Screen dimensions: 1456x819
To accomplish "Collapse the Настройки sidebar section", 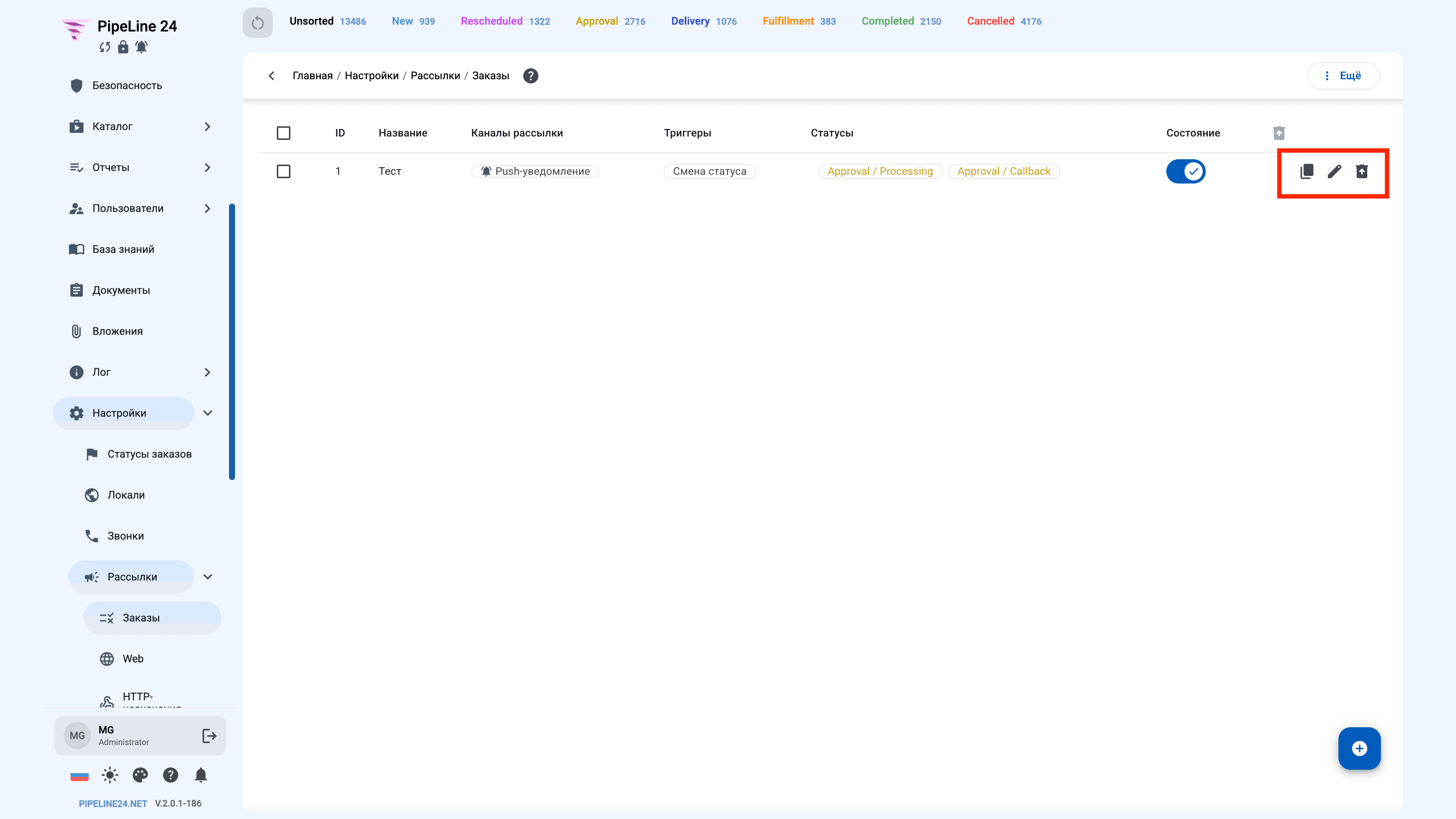I will pyautogui.click(x=207, y=413).
